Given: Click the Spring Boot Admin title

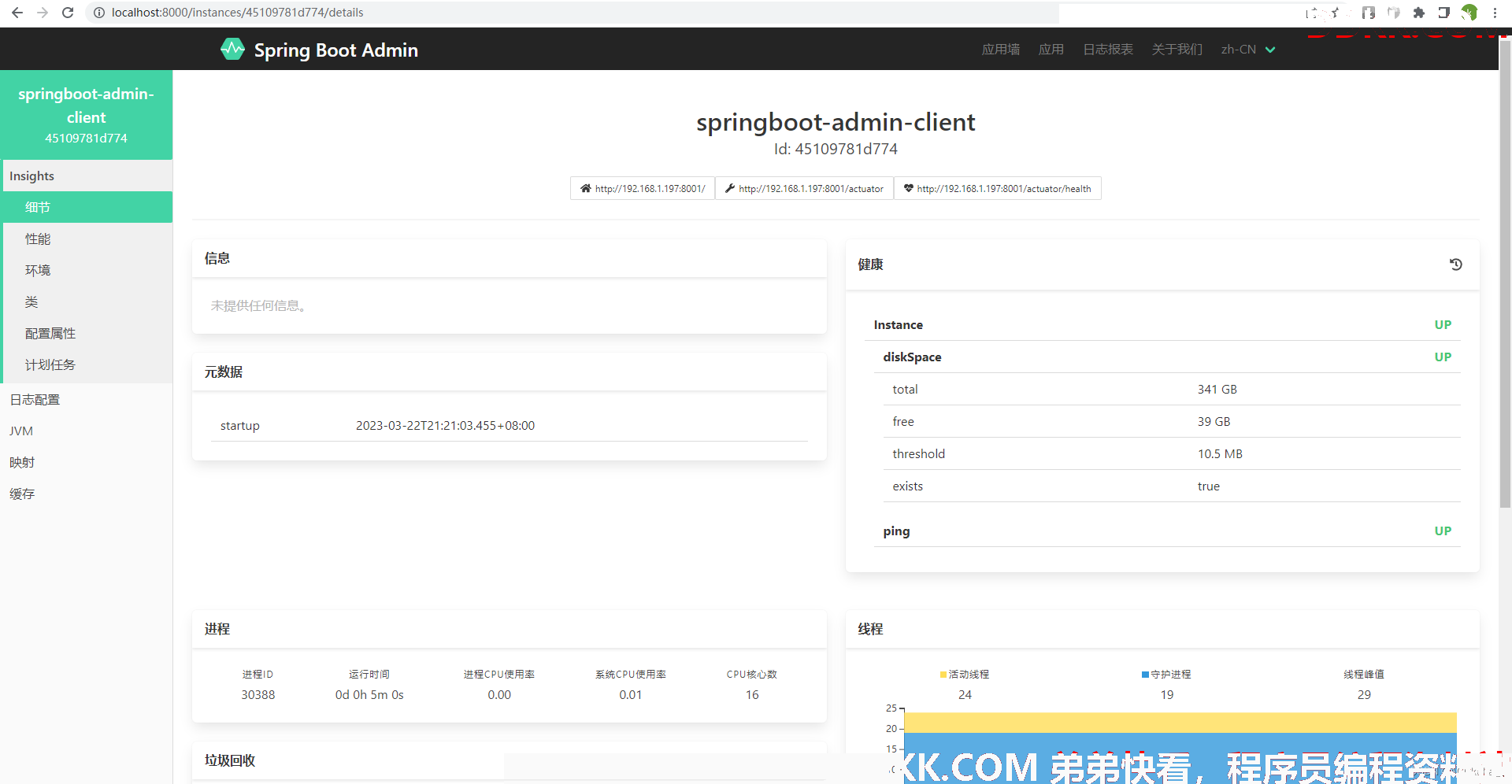Looking at the screenshot, I should 335,50.
